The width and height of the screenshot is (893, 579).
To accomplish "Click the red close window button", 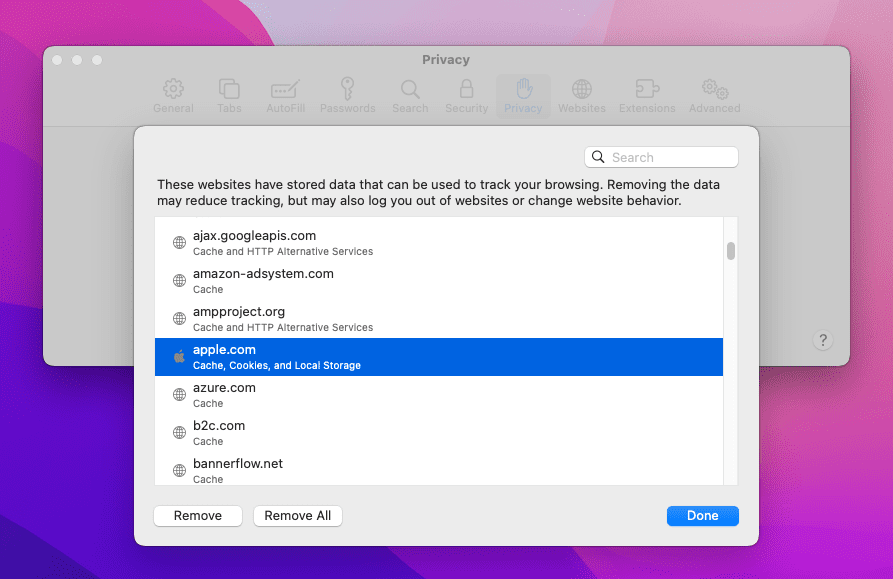I will click(57, 60).
